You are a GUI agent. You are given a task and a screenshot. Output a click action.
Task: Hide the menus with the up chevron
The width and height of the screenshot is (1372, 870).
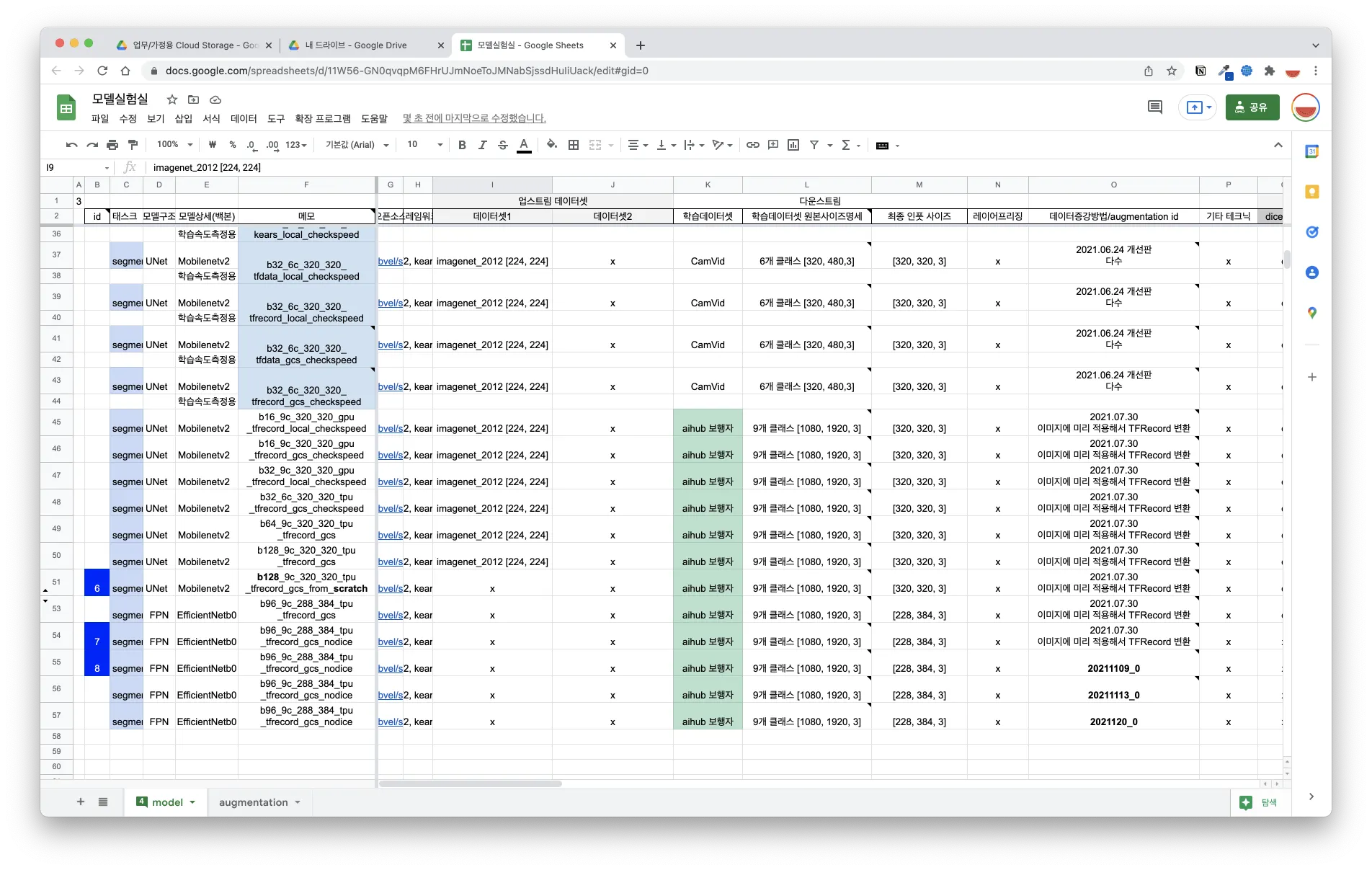tap(1278, 145)
